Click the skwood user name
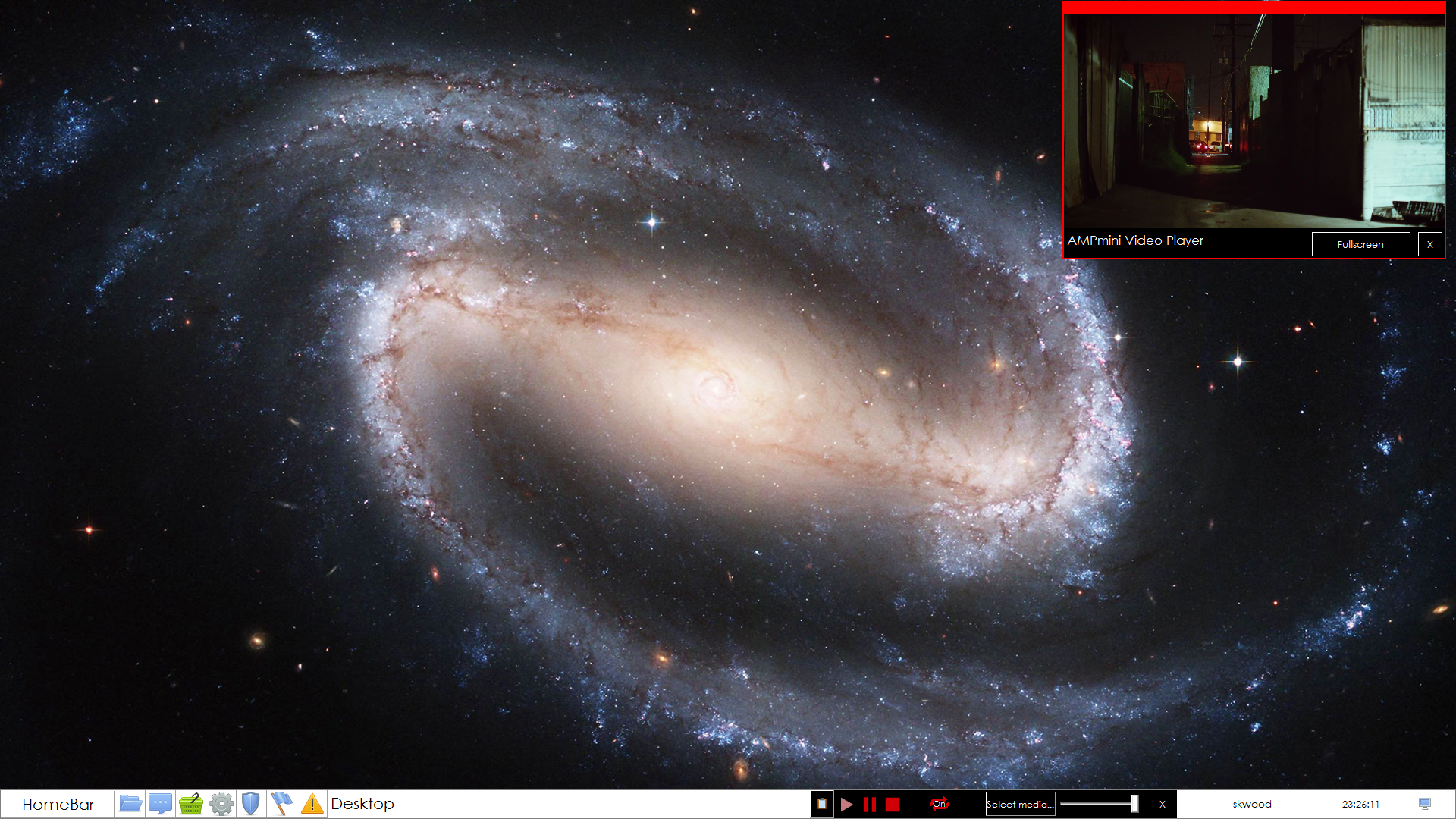The height and width of the screenshot is (819, 1456). (x=1252, y=805)
